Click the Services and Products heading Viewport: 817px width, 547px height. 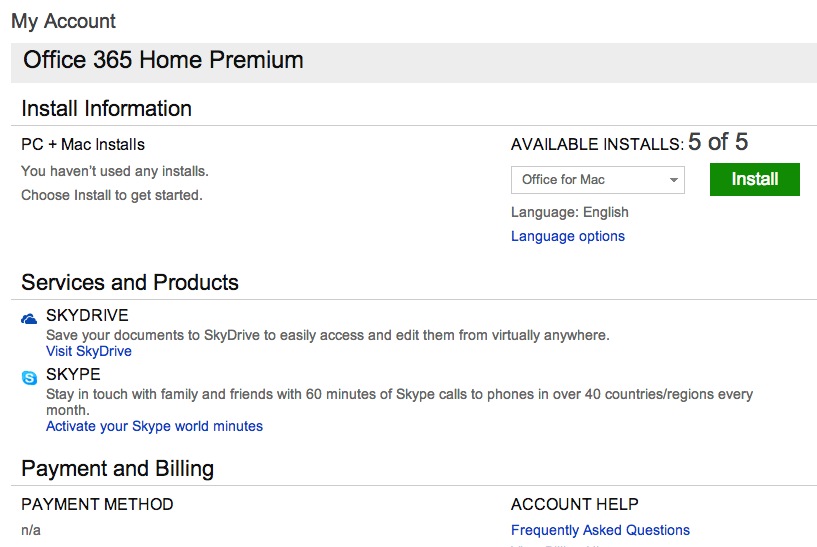[x=130, y=282]
